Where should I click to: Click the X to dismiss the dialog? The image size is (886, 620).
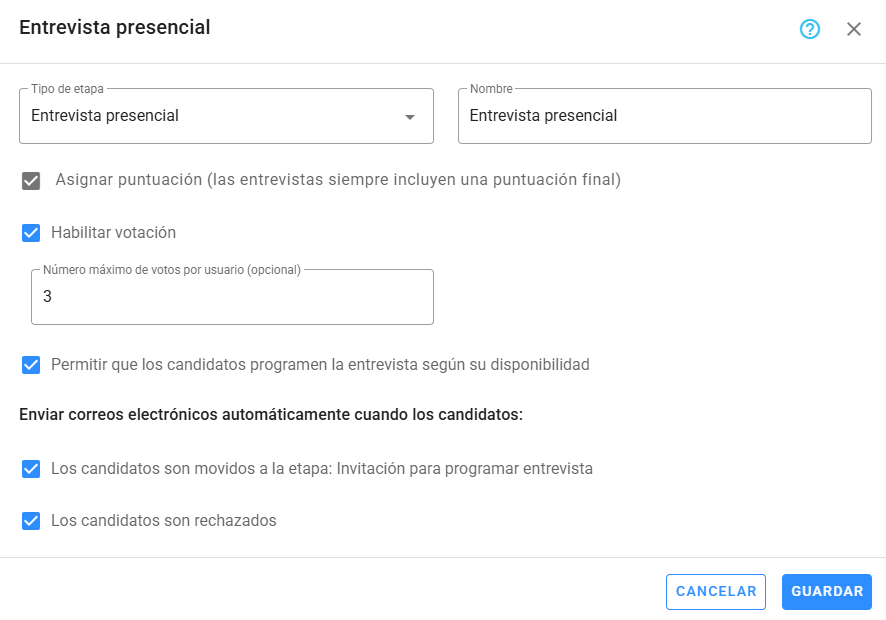click(x=854, y=28)
